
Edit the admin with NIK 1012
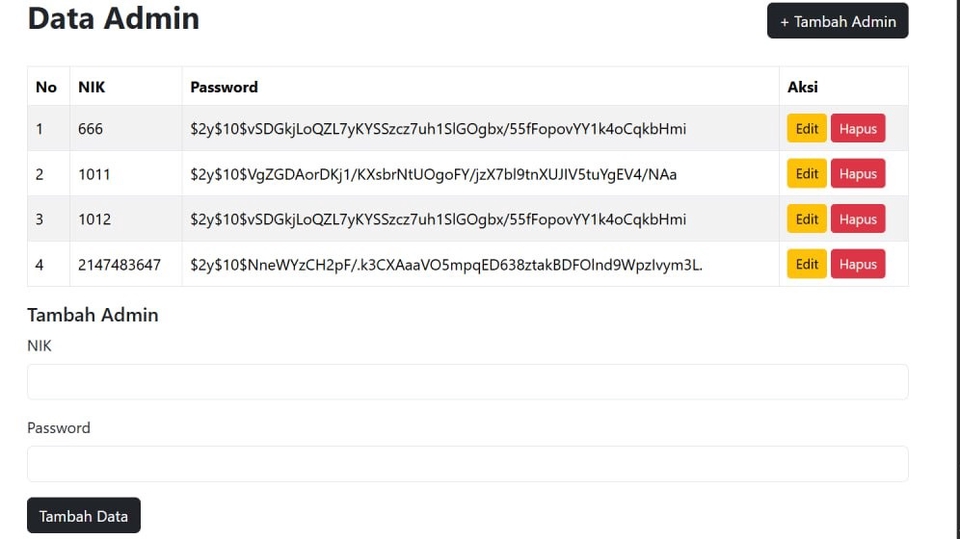[807, 219]
